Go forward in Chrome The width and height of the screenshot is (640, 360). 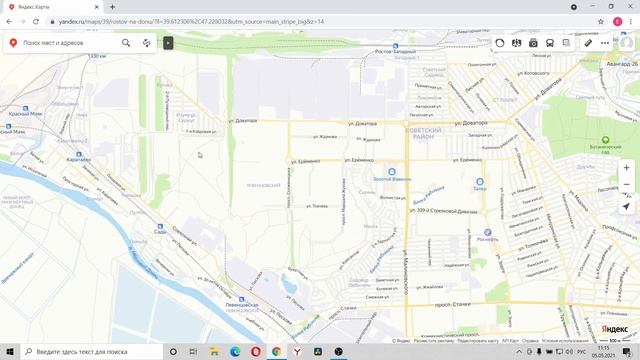click(22, 22)
